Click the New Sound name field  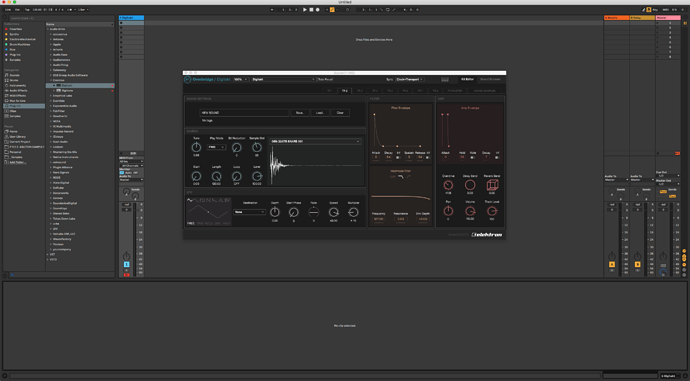click(x=244, y=113)
